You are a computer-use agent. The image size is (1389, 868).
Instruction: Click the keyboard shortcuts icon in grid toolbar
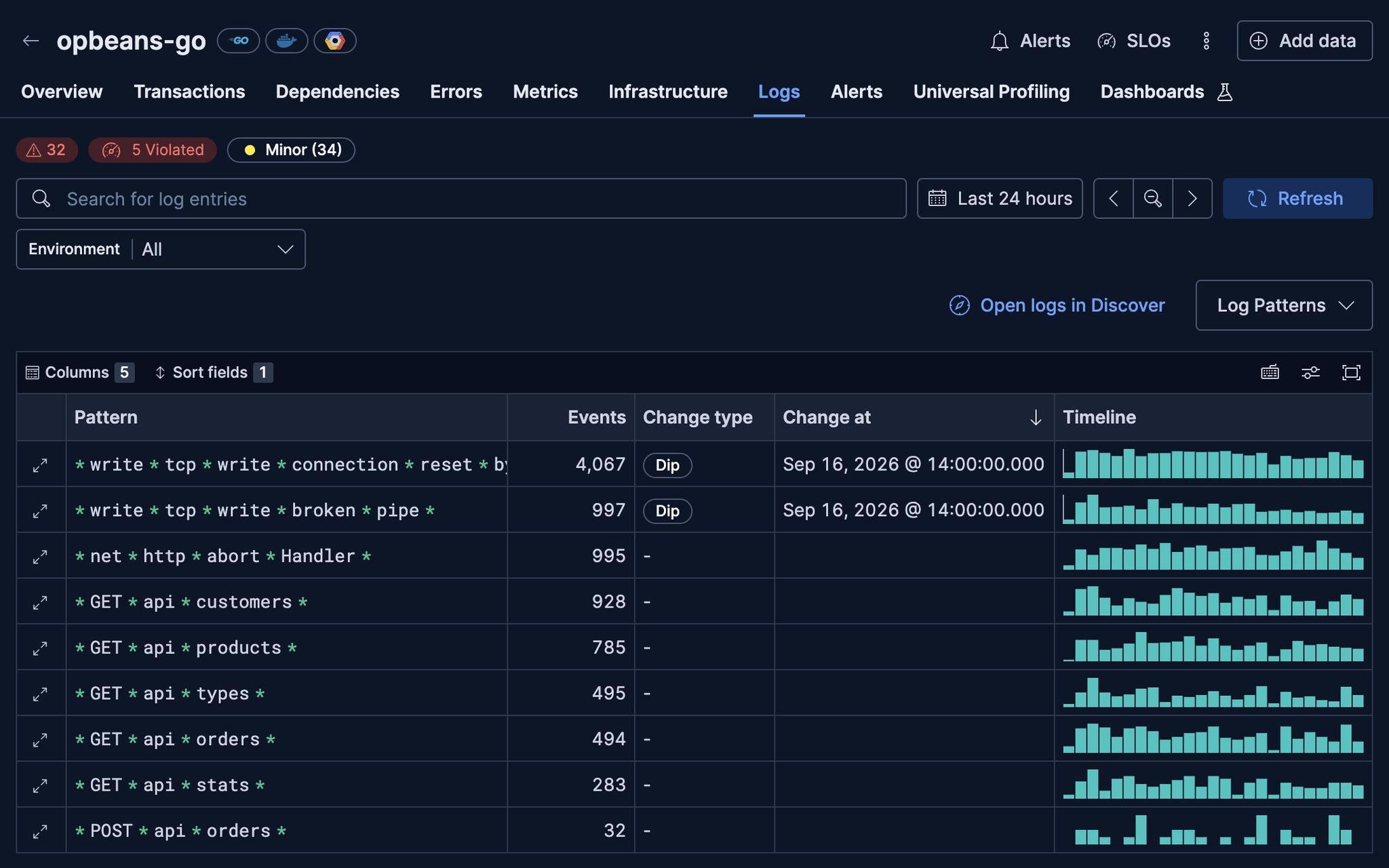pyautogui.click(x=1270, y=372)
